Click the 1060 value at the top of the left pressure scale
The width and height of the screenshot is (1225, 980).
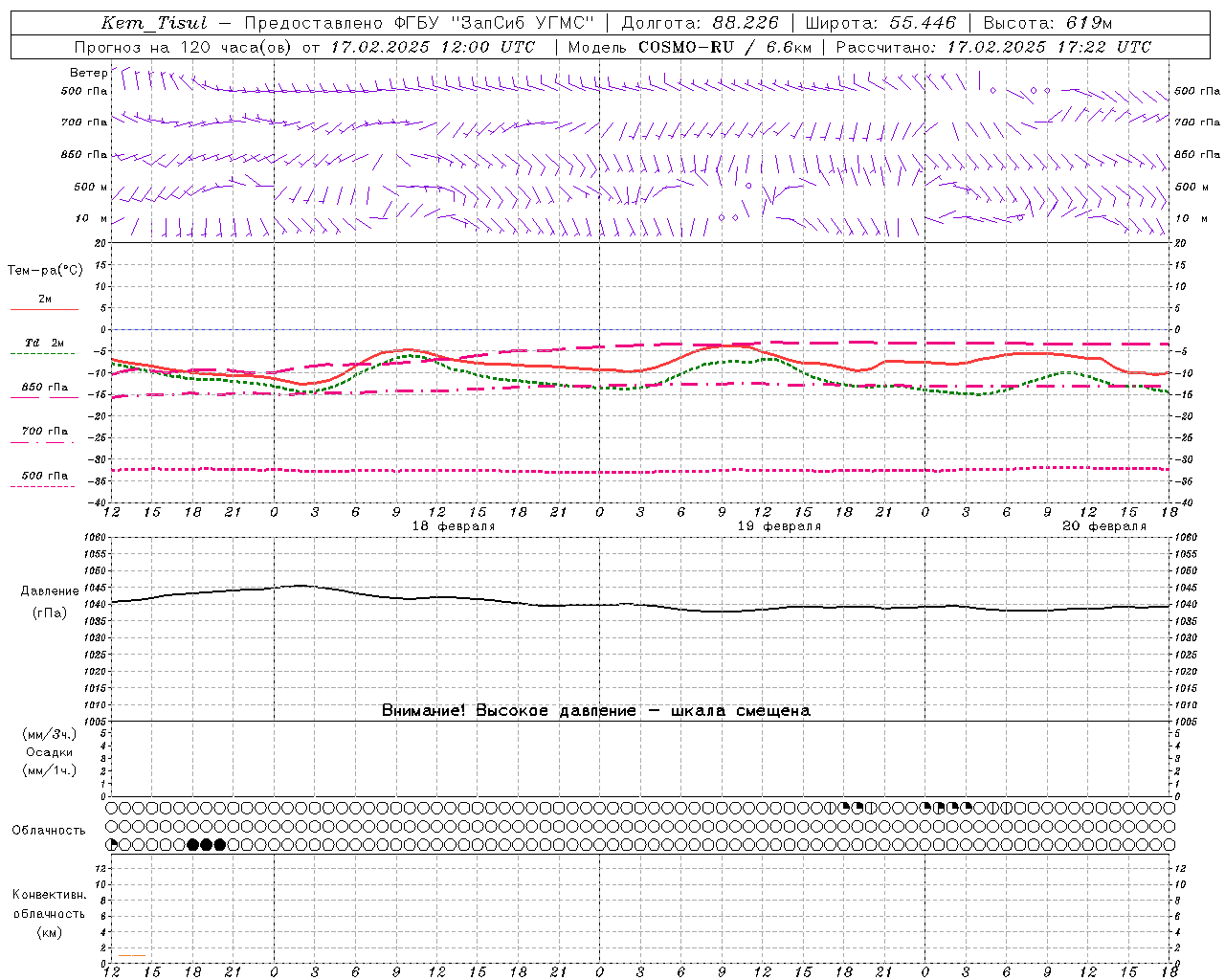coord(97,538)
